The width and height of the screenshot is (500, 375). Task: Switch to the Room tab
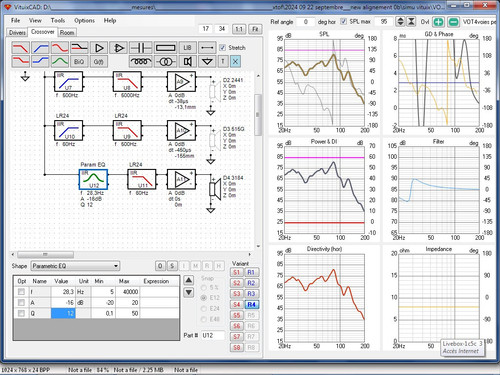click(67, 33)
